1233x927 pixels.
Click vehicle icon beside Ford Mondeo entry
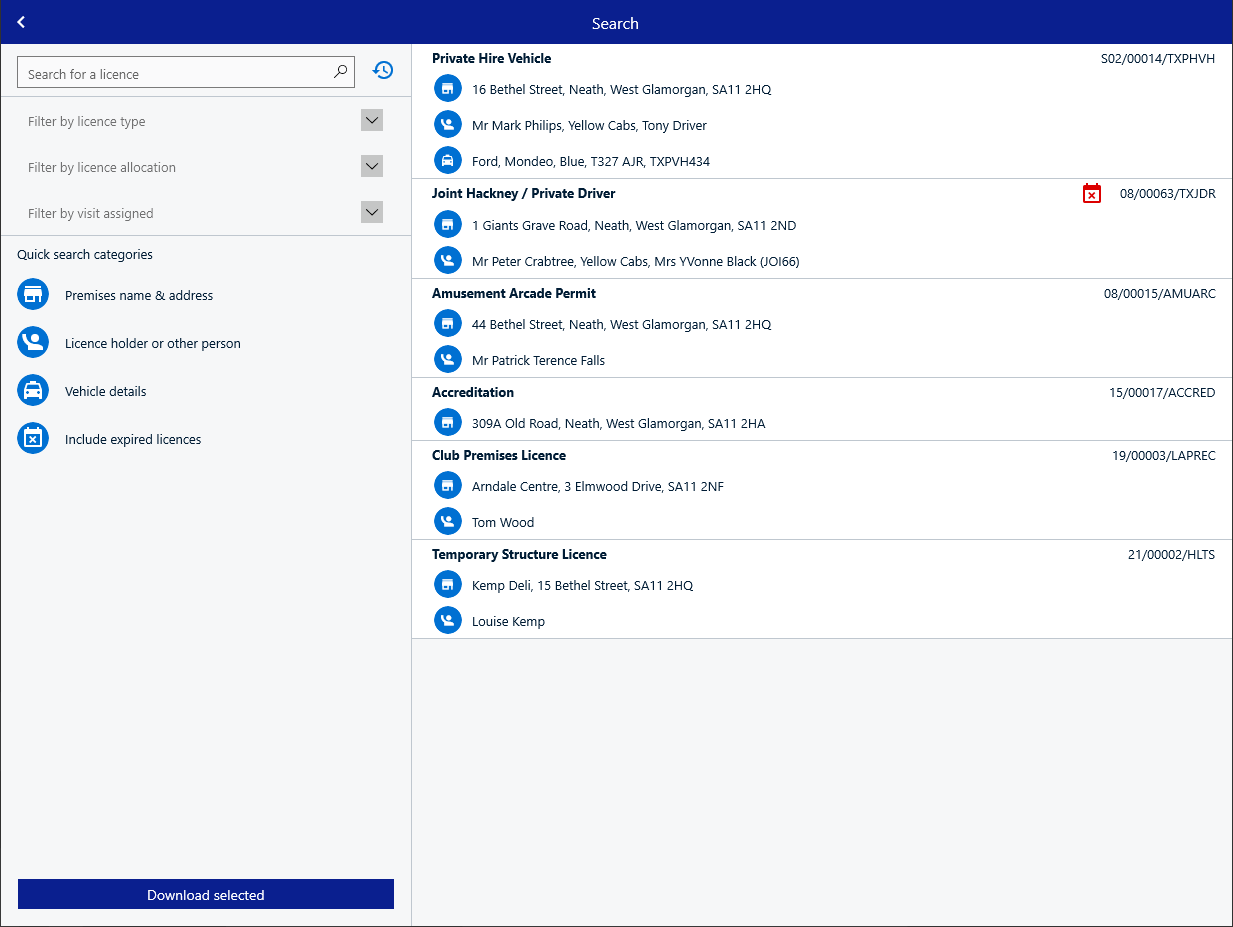[448, 160]
